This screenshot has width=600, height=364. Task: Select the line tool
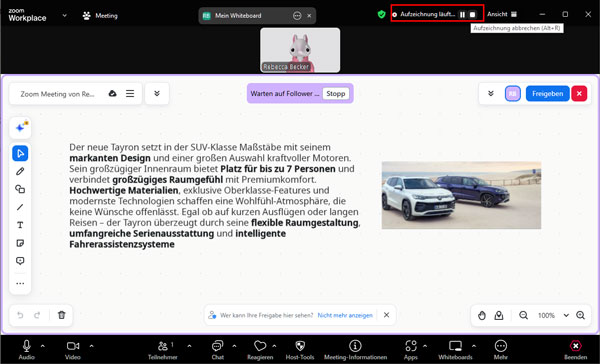20,207
